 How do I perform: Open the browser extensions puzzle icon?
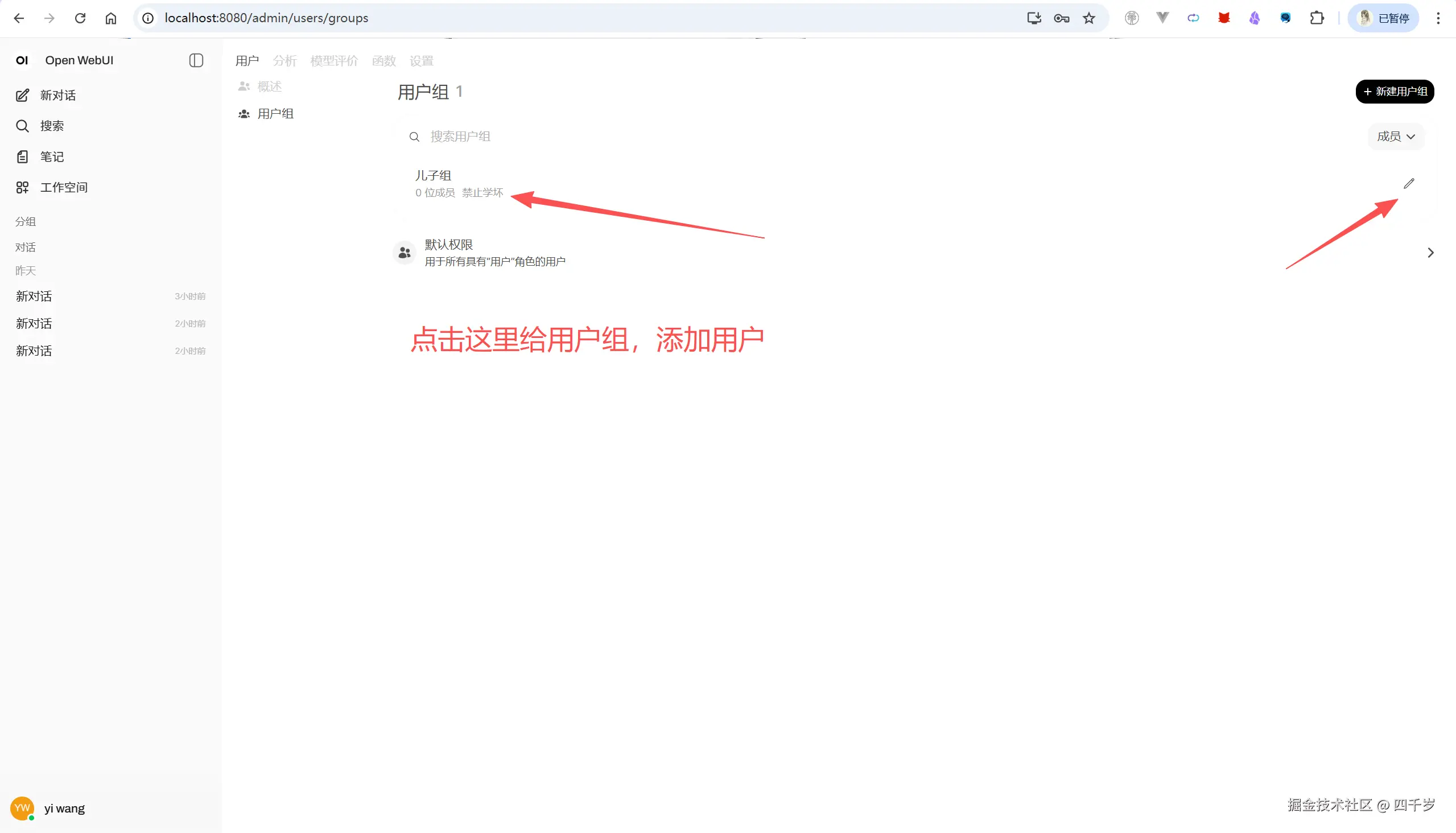pos(1317,18)
